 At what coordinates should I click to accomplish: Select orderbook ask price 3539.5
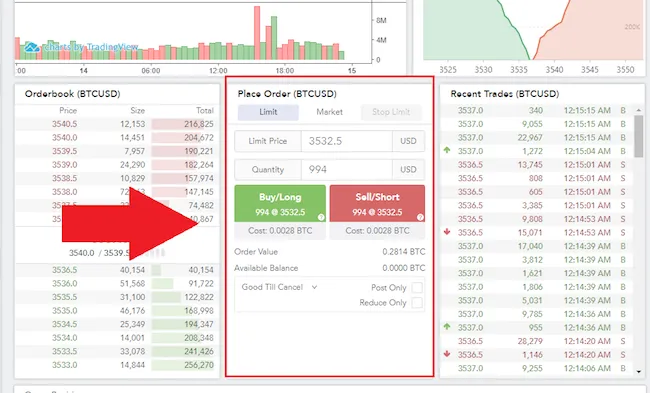64,151
